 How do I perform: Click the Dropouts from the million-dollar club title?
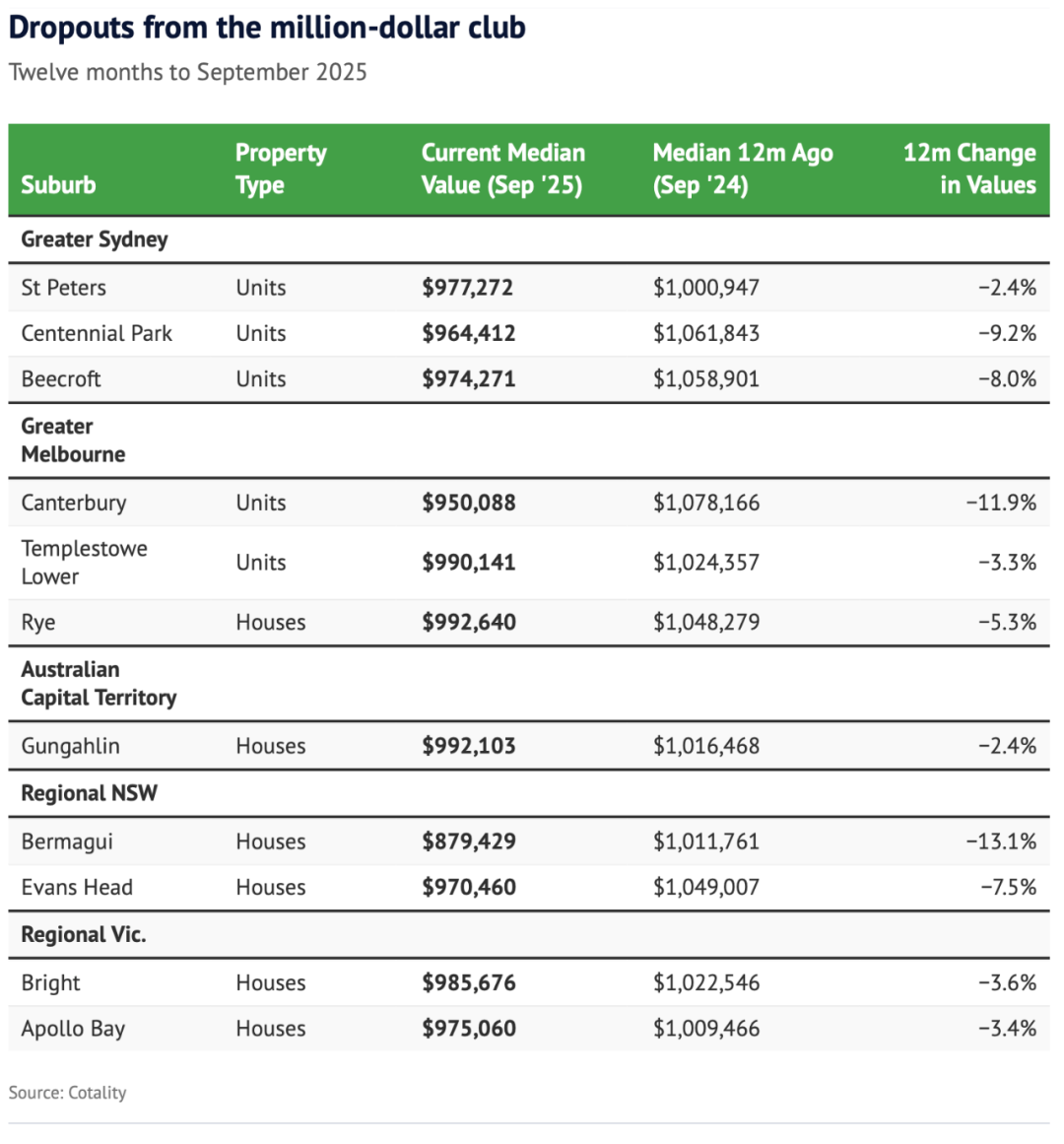(267, 28)
